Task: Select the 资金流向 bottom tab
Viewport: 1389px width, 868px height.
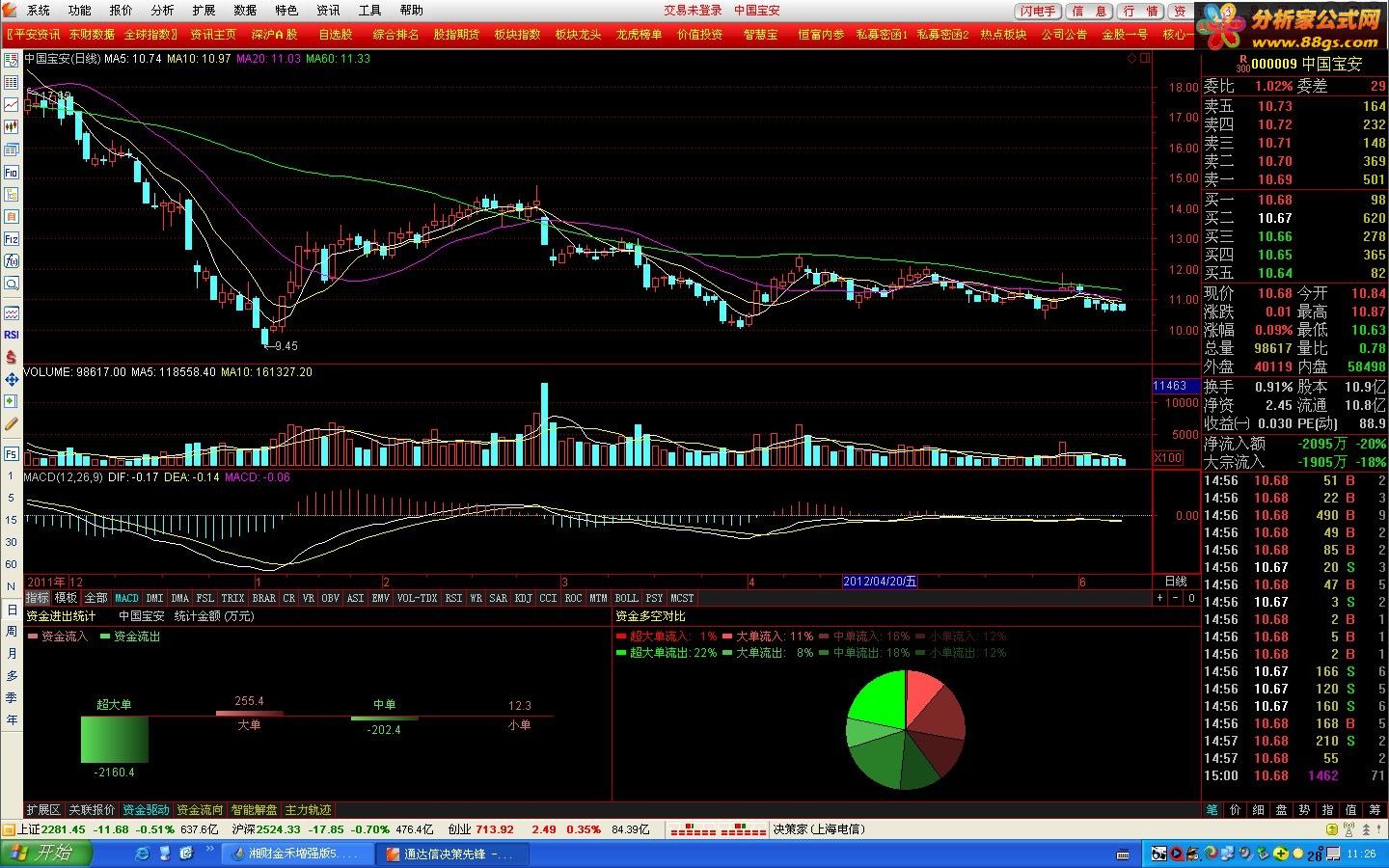Action: tap(201, 810)
